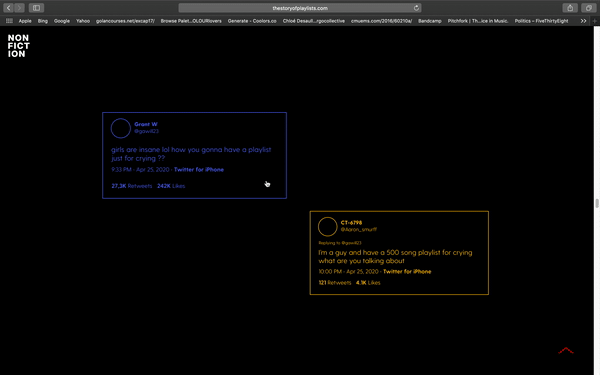Viewport: 600px width, 375px height.
Task: Click 'Replying to @gawil23' line
Action: [x=340, y=243]
